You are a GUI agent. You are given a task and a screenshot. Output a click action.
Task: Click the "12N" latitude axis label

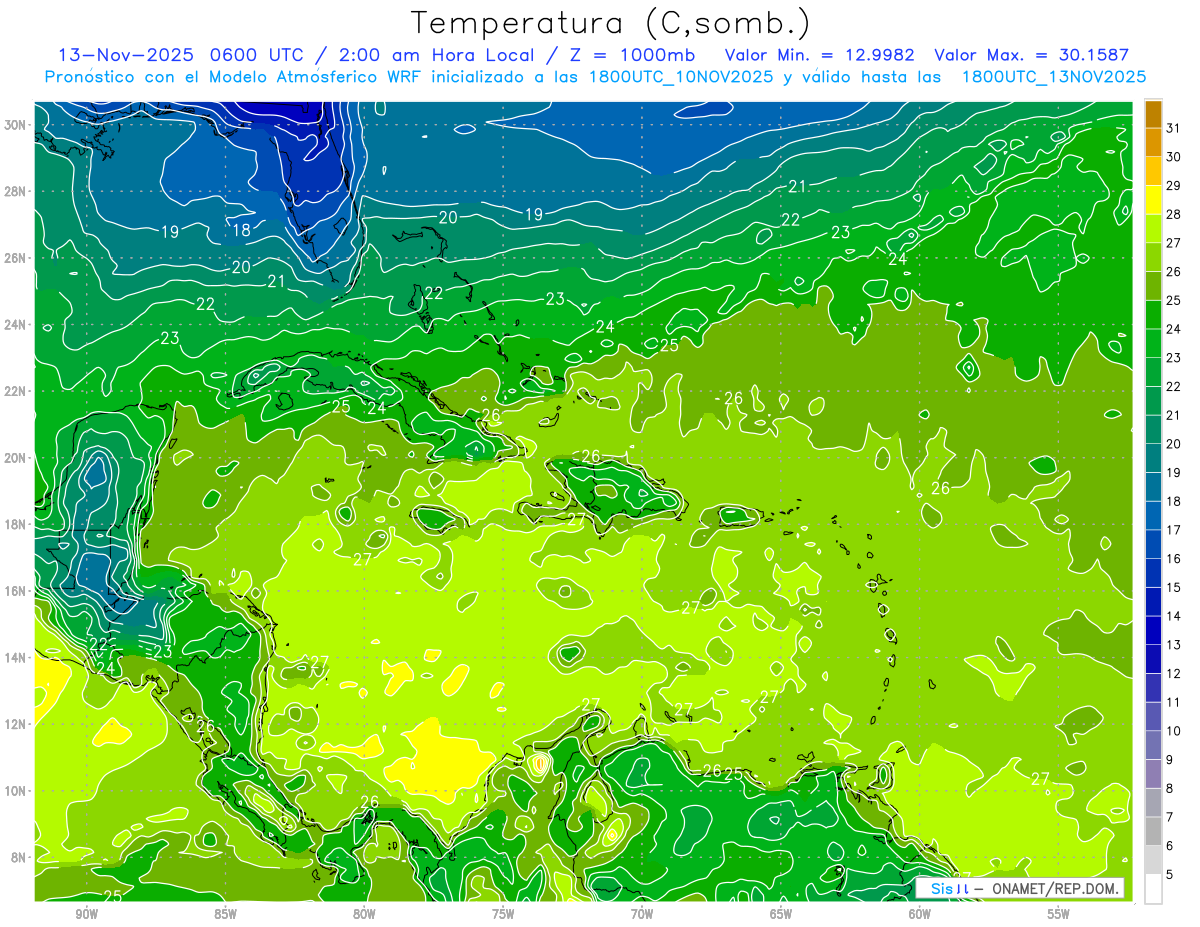(16, 724)
